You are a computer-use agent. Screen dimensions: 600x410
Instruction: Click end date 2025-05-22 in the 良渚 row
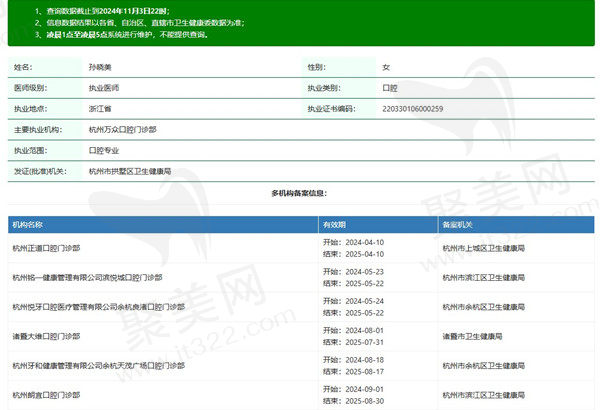tap(365, 313)
